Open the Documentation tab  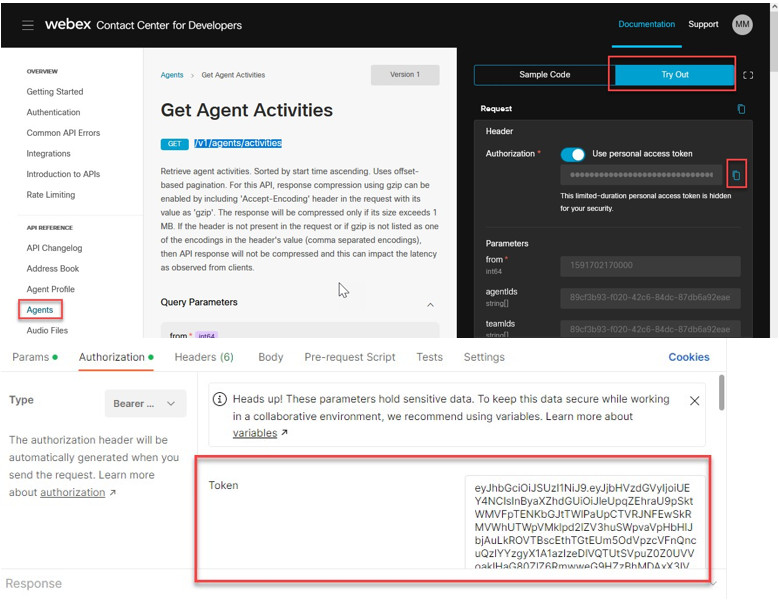[646, 24]
